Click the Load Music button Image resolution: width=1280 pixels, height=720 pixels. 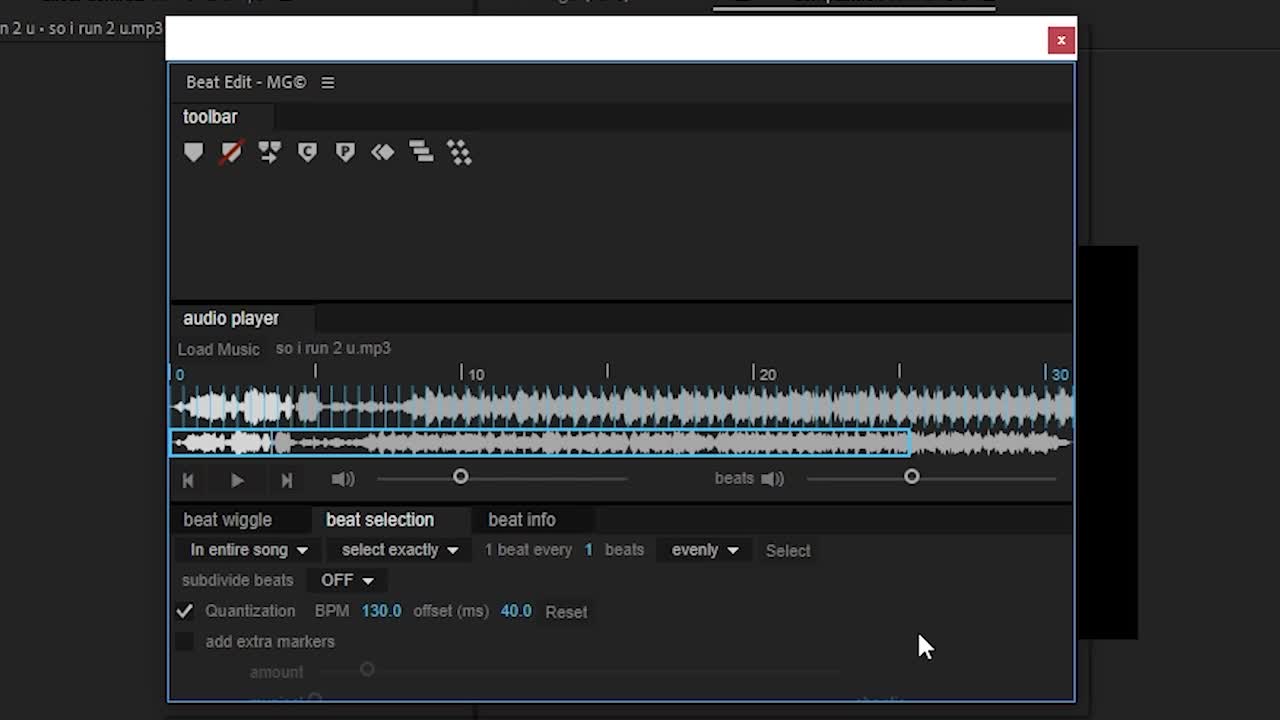(218, 349)
